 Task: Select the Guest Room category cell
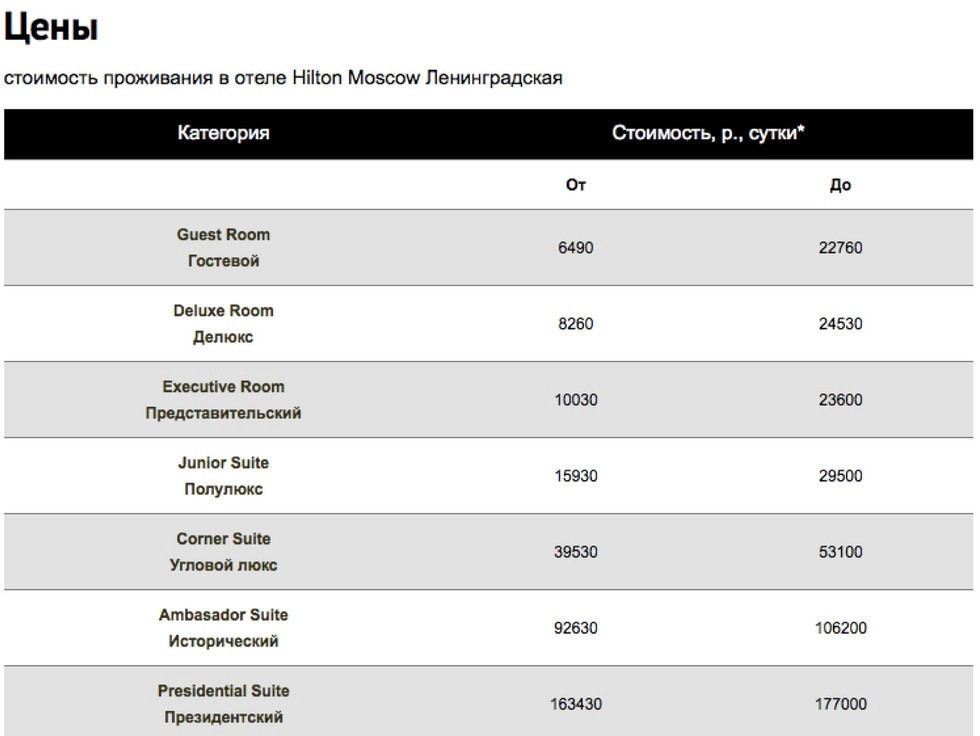click(x=223, y=248)
